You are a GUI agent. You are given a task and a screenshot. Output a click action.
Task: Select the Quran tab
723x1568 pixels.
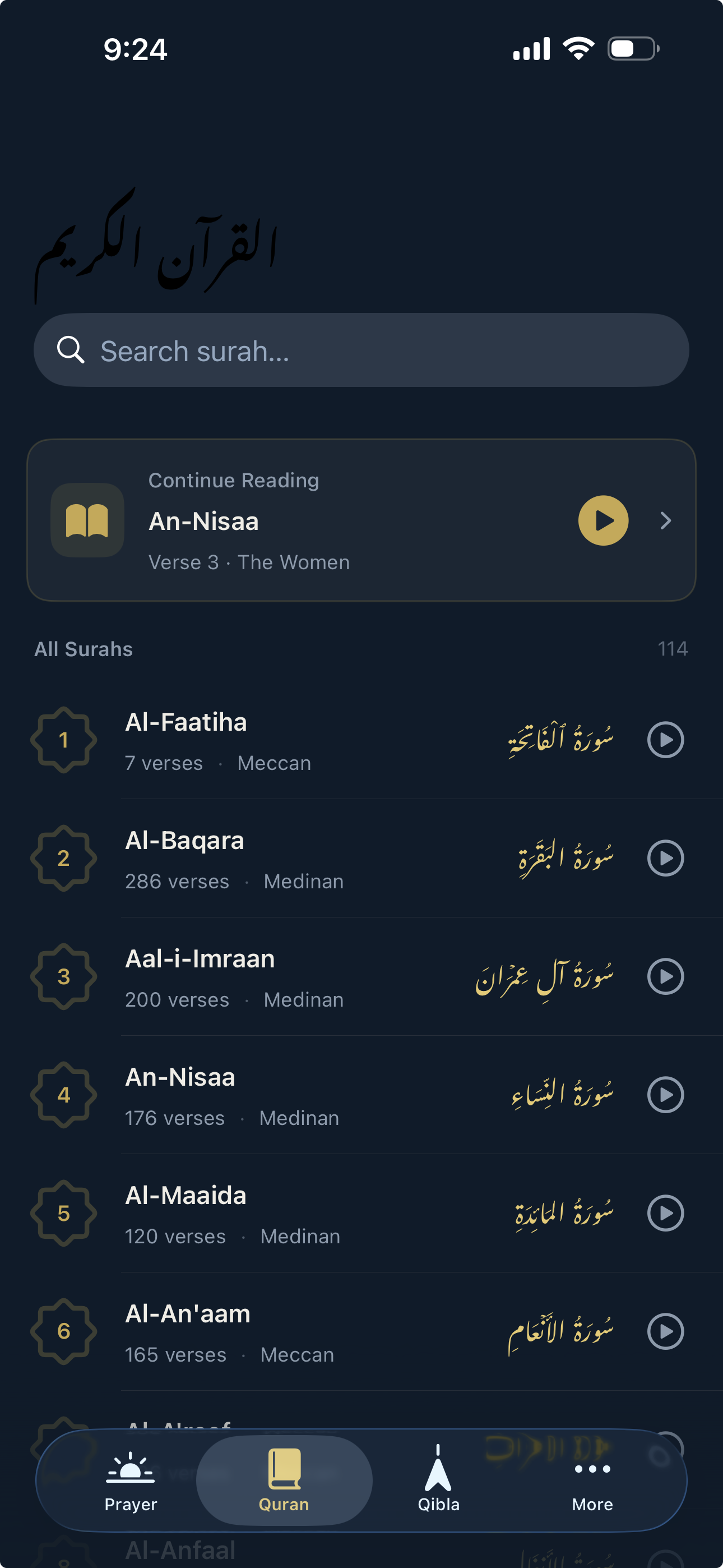(x=284, y=1480)
